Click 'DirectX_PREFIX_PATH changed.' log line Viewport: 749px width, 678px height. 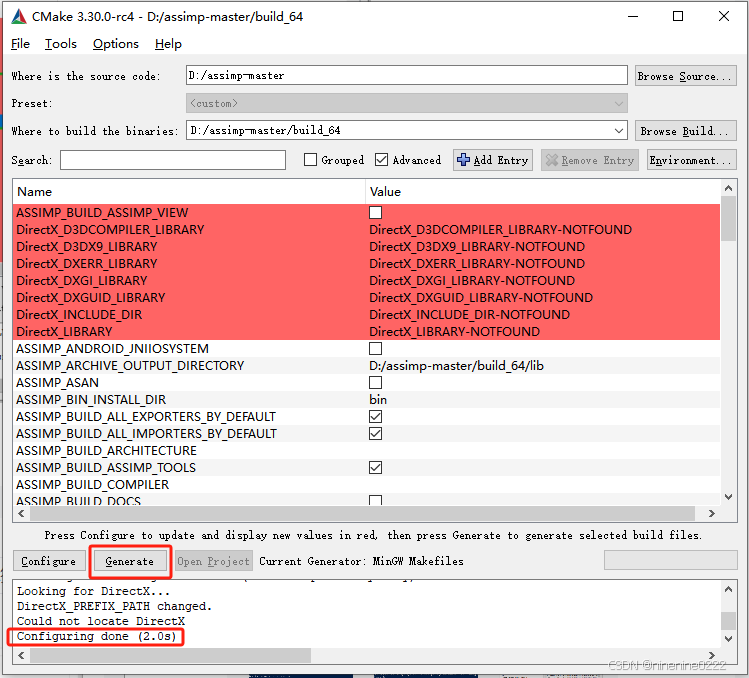point(114,606)
